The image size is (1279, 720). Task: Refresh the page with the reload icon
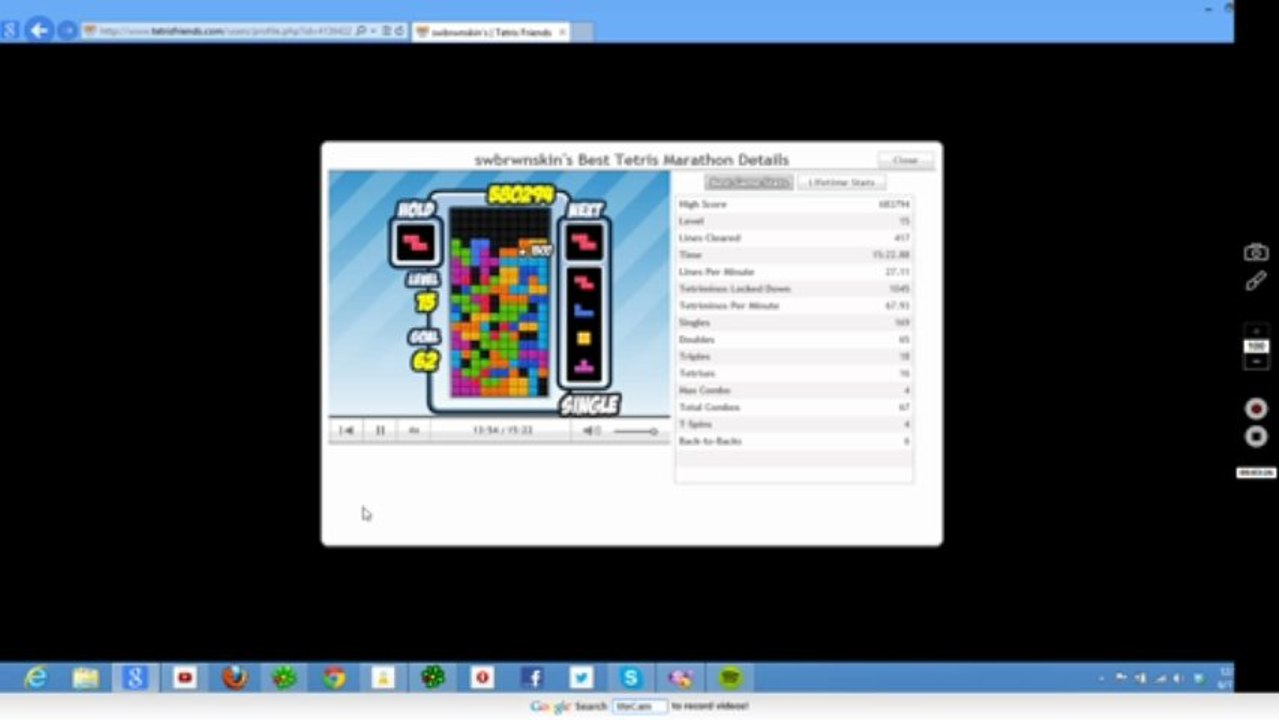399,31
